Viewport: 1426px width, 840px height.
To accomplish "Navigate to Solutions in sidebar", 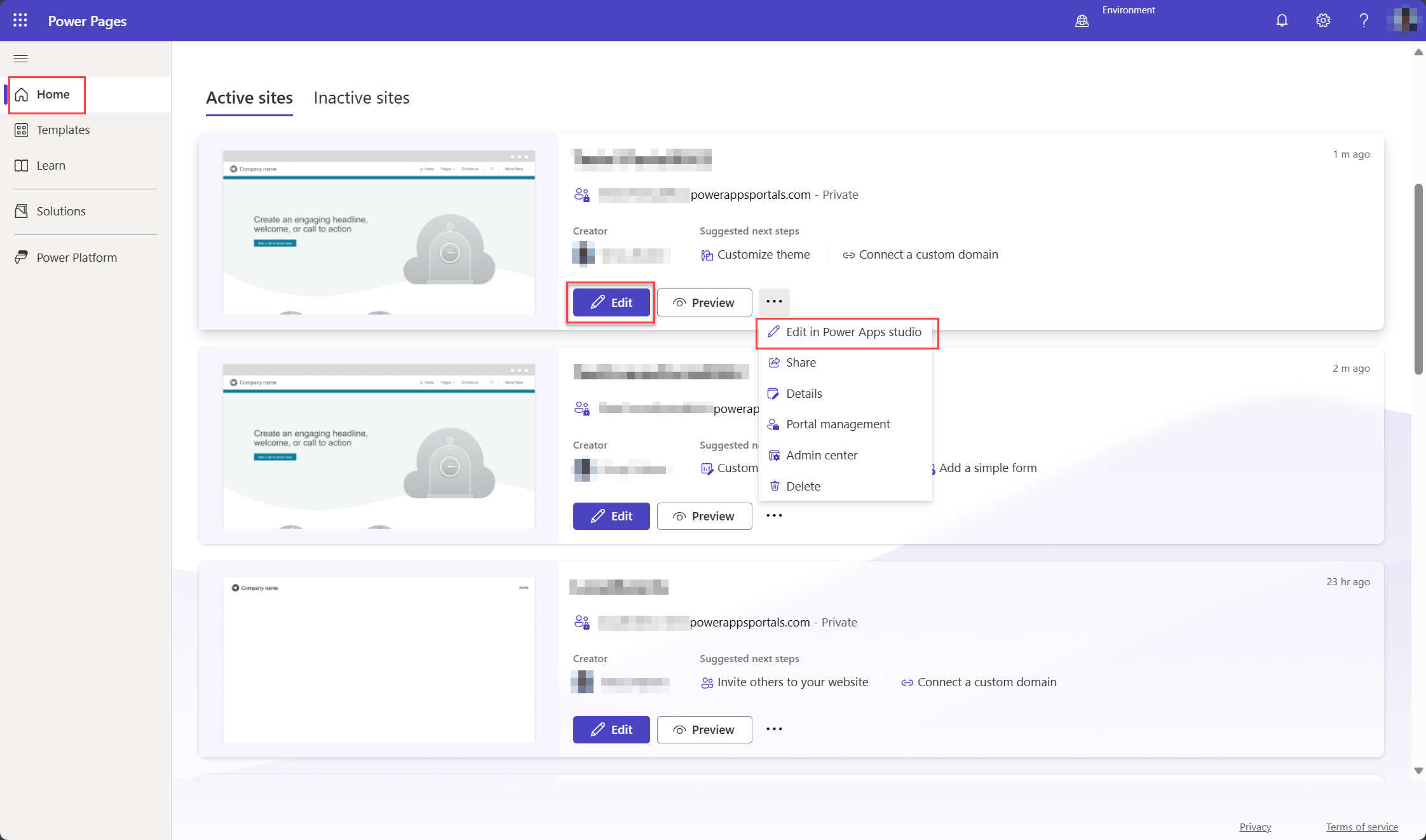I will click(x=61, y=210).
